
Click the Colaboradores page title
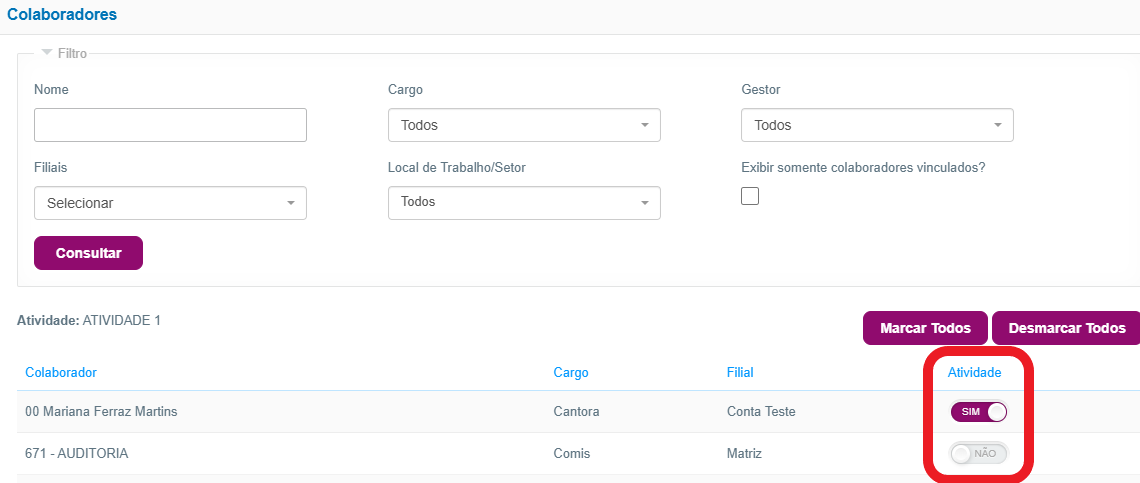click(62, 14)
